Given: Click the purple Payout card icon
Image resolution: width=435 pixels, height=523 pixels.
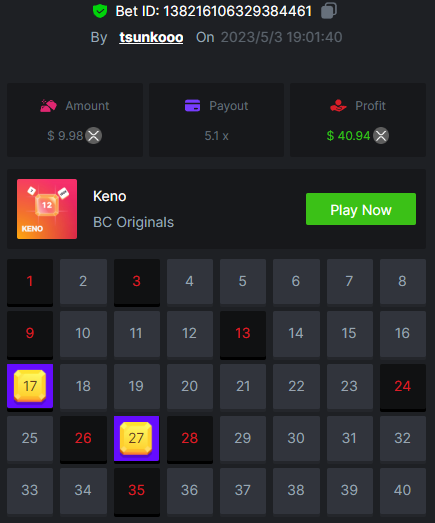Looking at the screenshot, I should [x=192, y=106].
